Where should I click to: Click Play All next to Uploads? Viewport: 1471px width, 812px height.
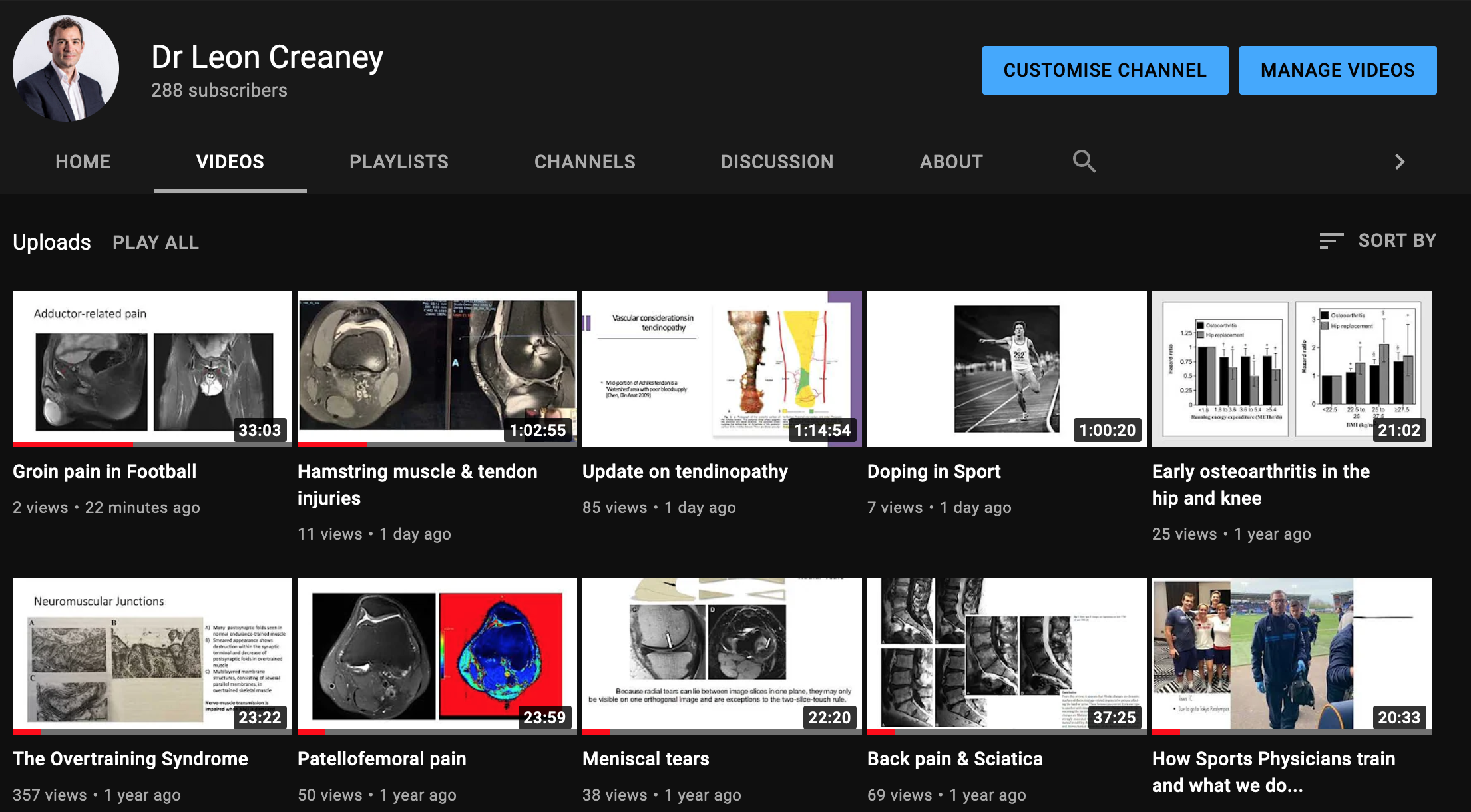coord(156,242)
